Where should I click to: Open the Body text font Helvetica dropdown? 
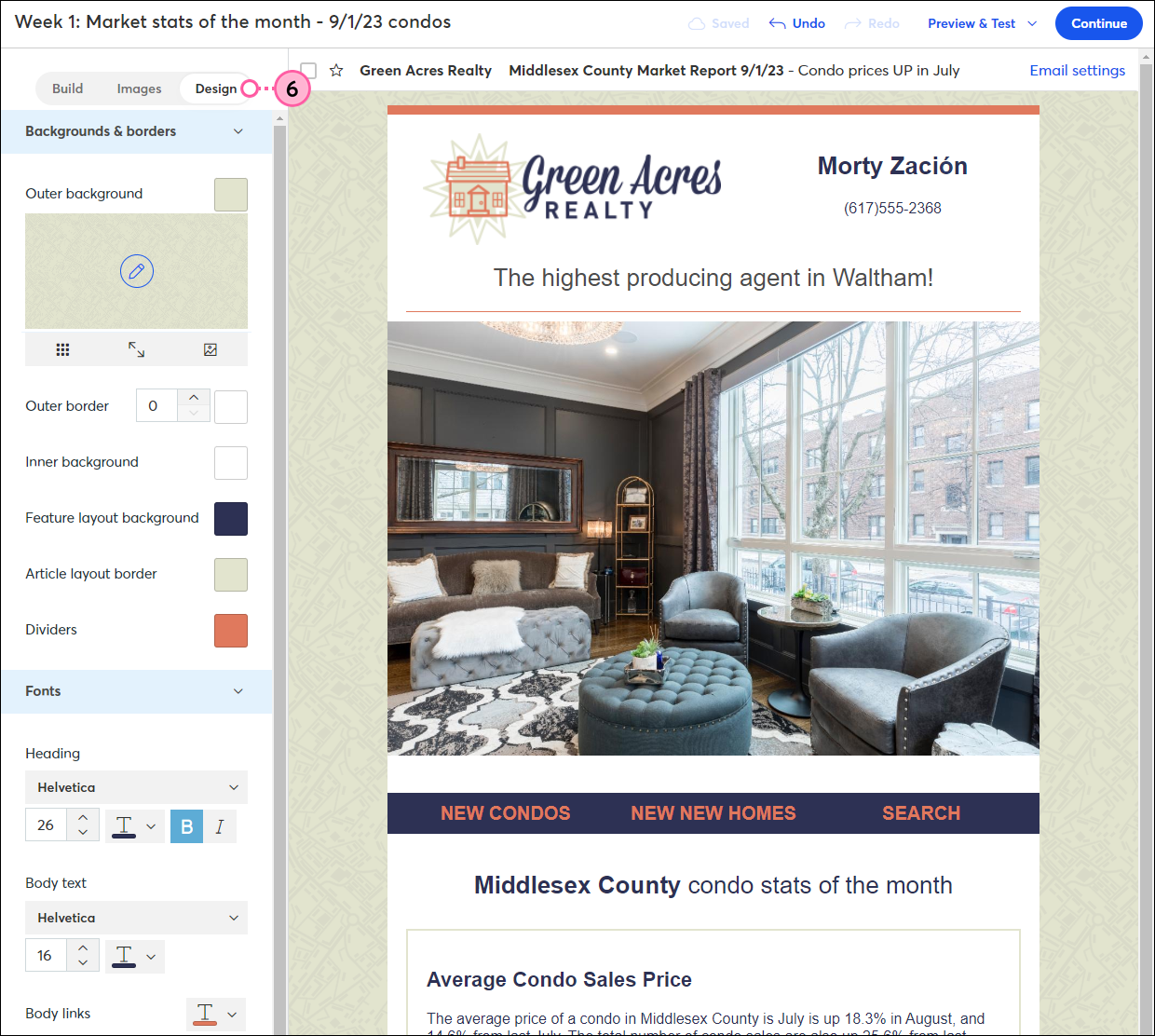point(136,918)
